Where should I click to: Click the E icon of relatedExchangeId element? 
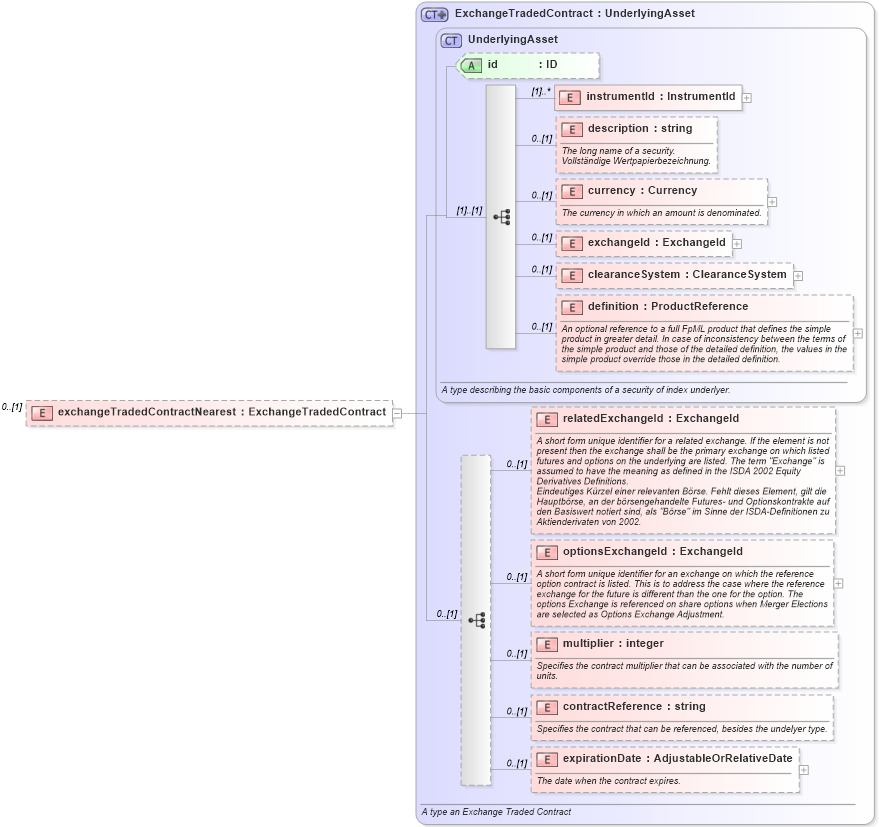point(547,419)
